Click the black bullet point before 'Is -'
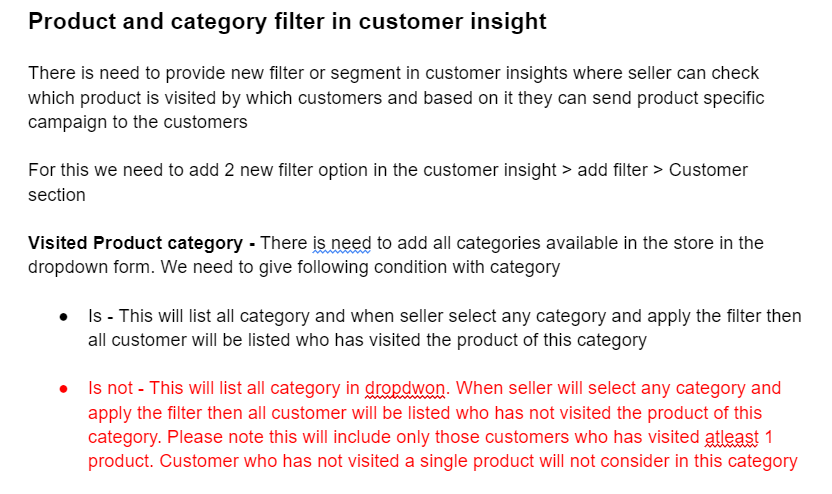Image resolution: width=832 pixels, height=494 pixels. coord(63,316)
